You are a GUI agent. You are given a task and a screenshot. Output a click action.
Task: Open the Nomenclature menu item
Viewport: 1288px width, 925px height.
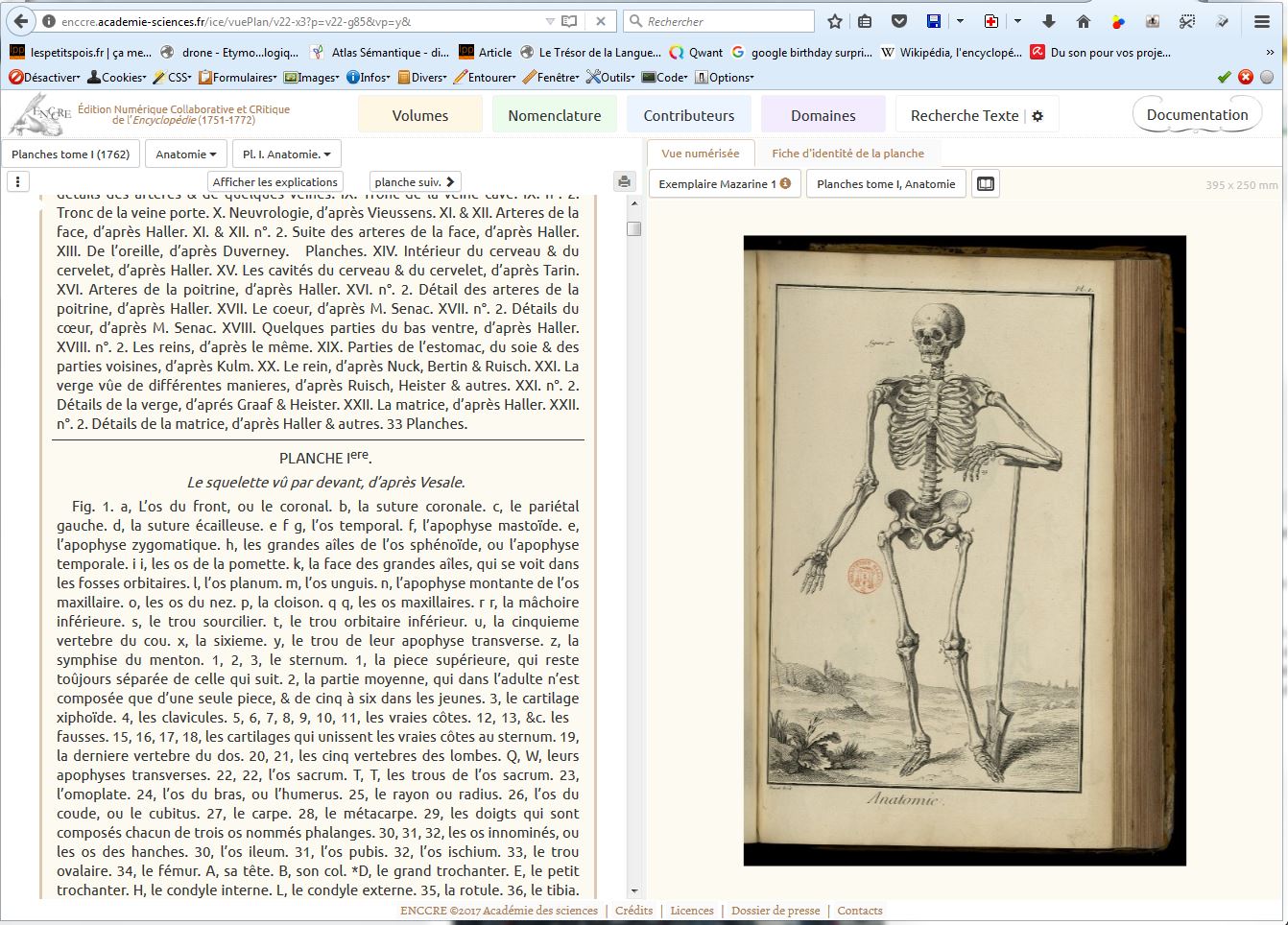click(555, 115)
